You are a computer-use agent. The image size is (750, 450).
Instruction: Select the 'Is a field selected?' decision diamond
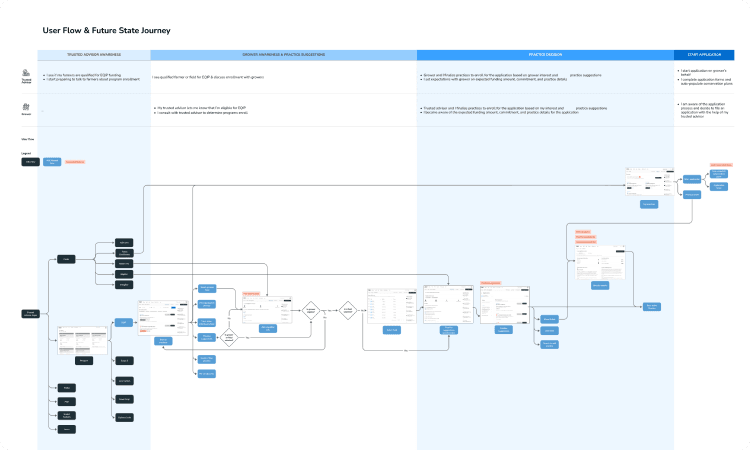348,310
